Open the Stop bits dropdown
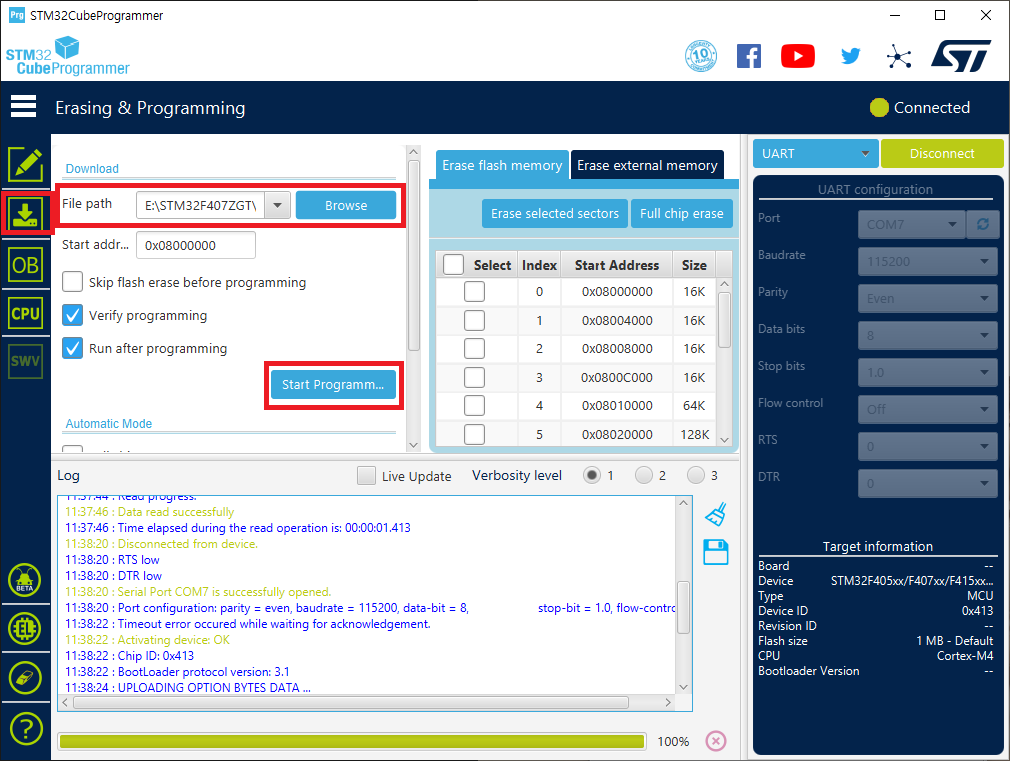 tap(928, 372)
